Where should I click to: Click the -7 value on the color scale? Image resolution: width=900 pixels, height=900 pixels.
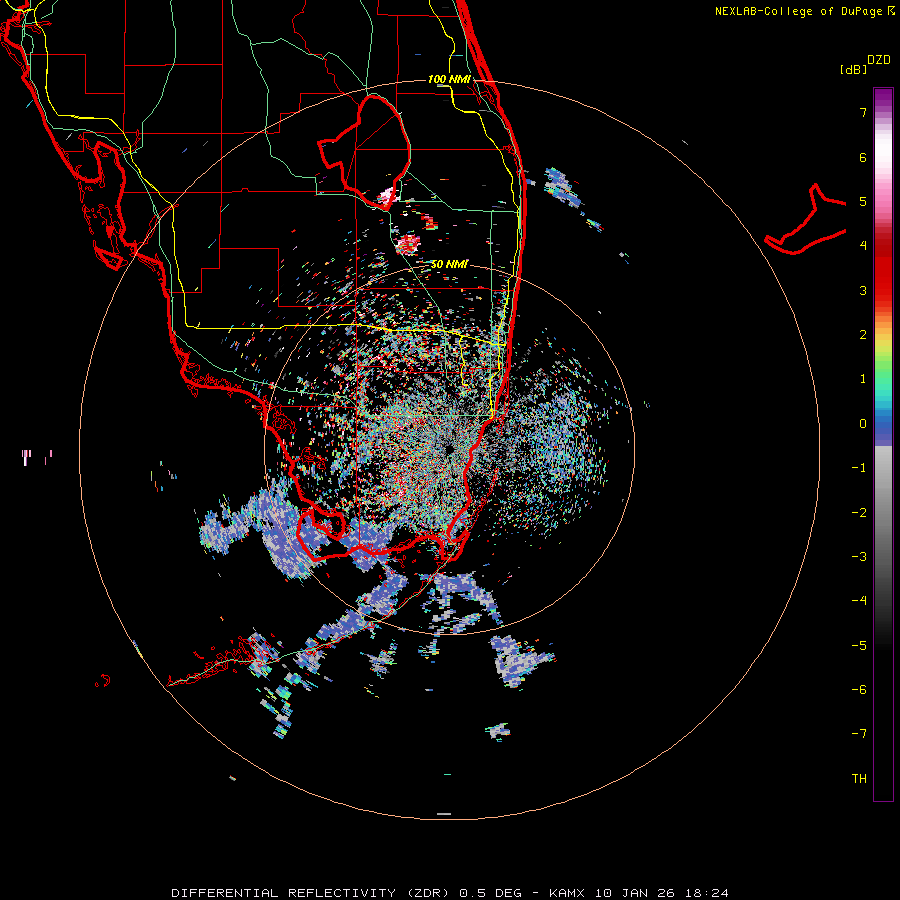(859, 734)
